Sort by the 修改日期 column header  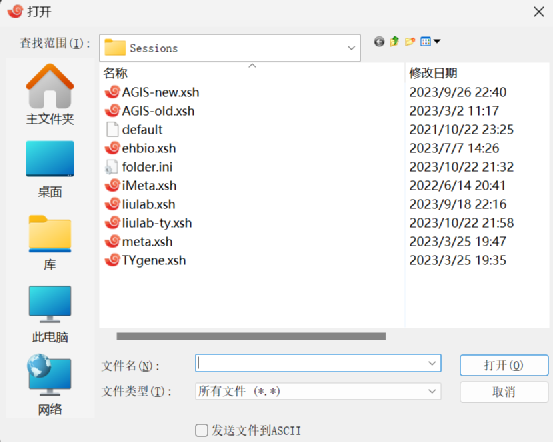coord(433,73)
